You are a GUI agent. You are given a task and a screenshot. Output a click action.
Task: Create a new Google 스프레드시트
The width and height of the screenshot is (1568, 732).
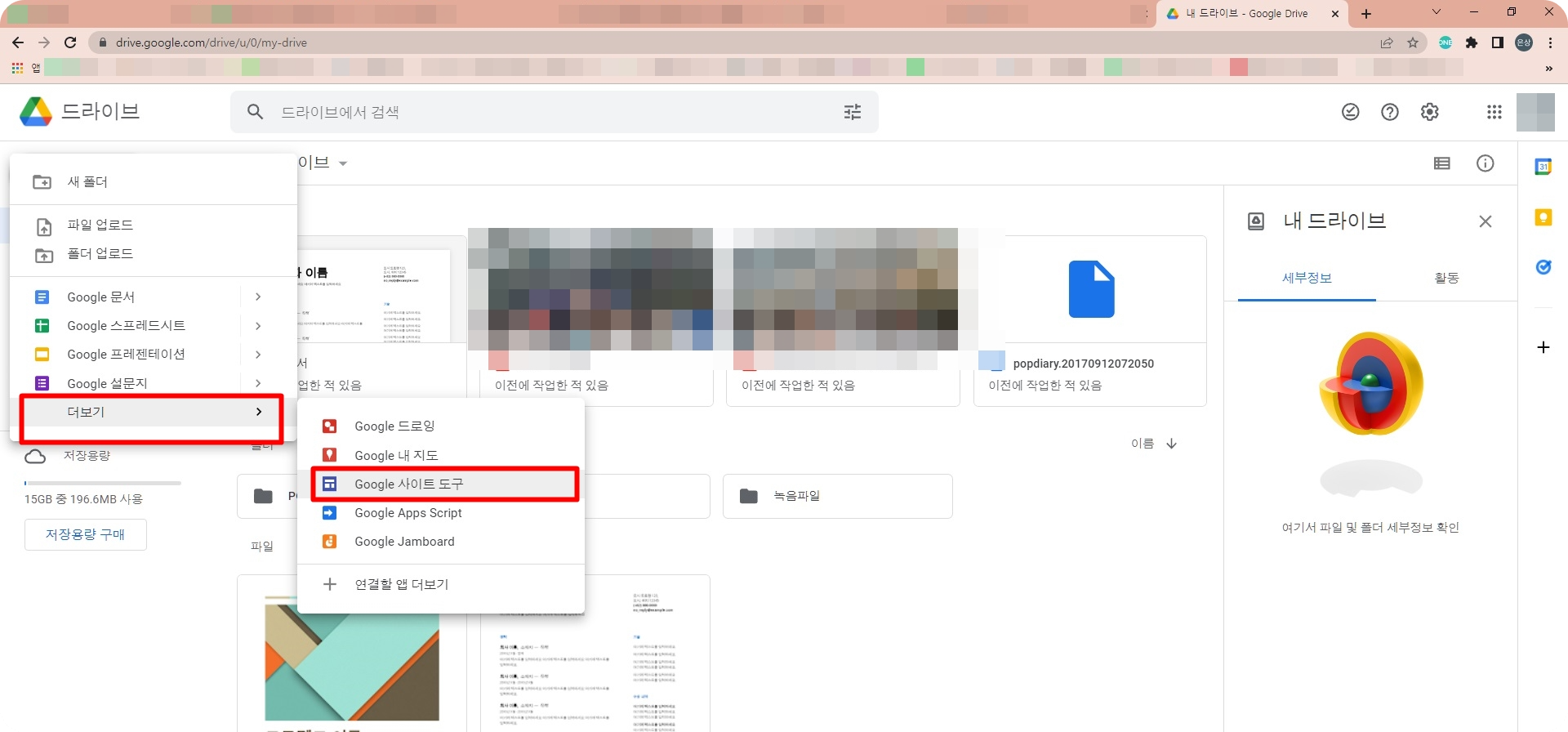pyautogui.click(x=125, y=325)
